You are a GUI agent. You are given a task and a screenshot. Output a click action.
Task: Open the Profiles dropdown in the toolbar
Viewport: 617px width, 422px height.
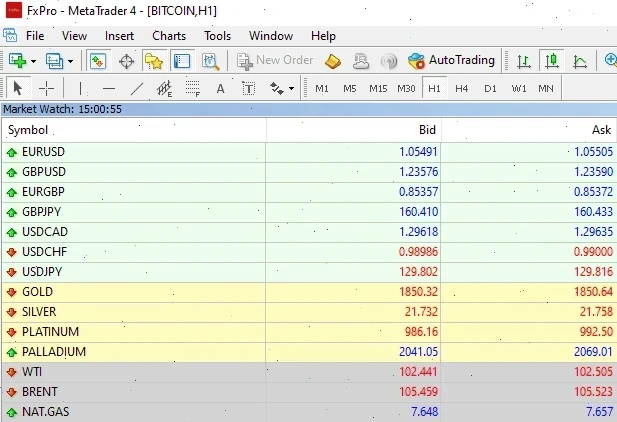pos(57,61)
